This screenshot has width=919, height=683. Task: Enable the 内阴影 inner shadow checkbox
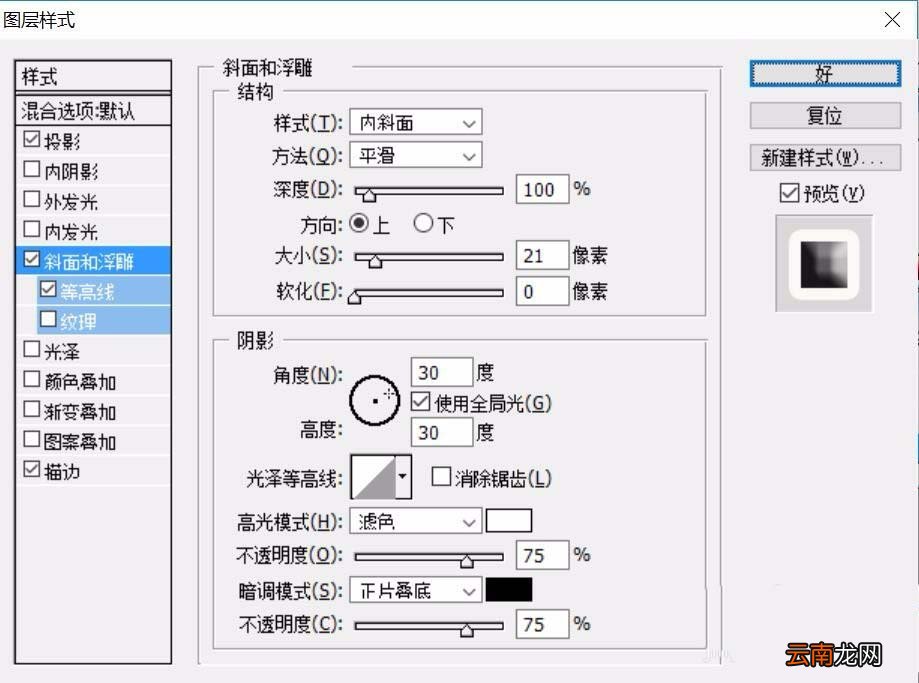(31, 169)
